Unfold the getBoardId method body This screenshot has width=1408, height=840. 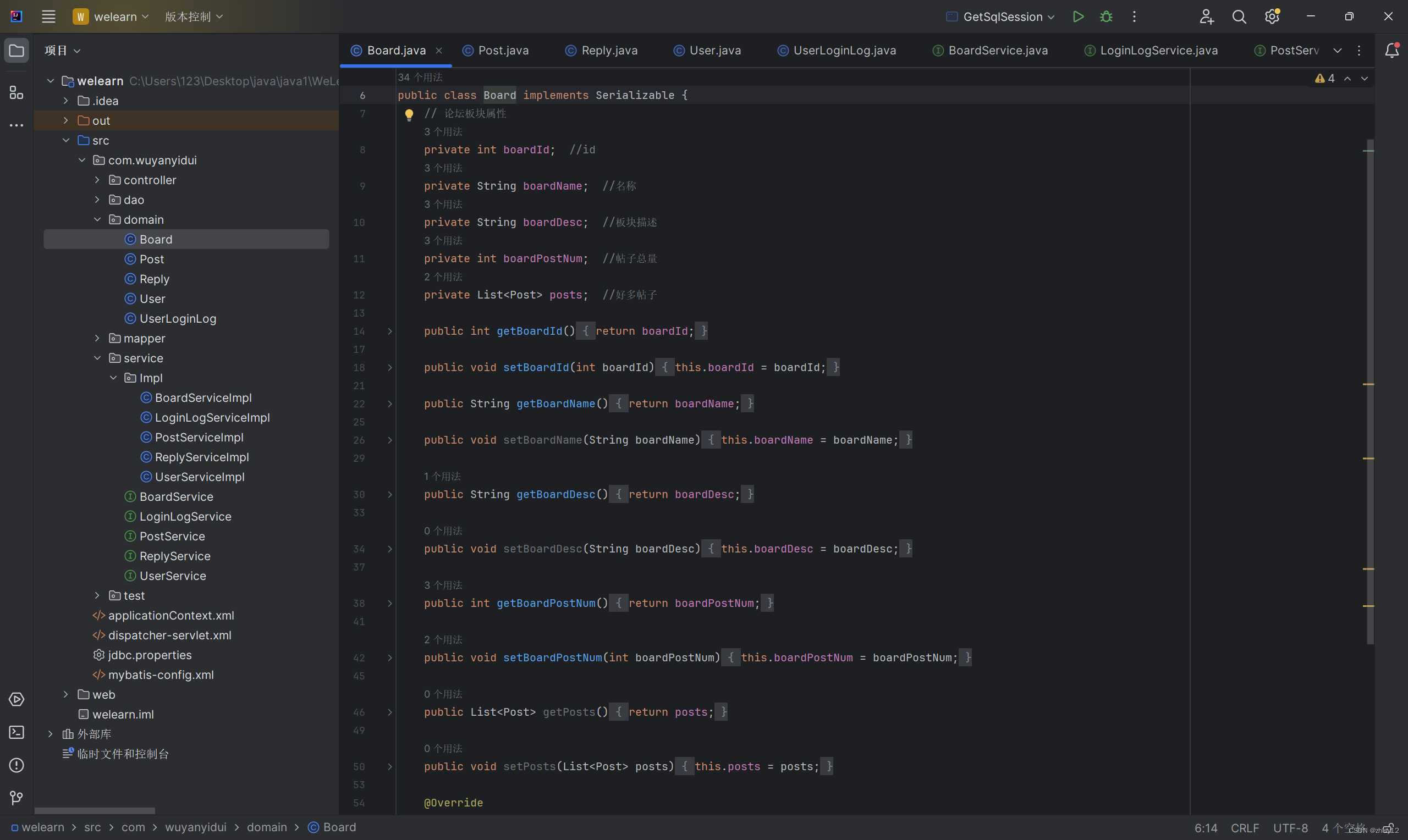click(x=389, y=331)
